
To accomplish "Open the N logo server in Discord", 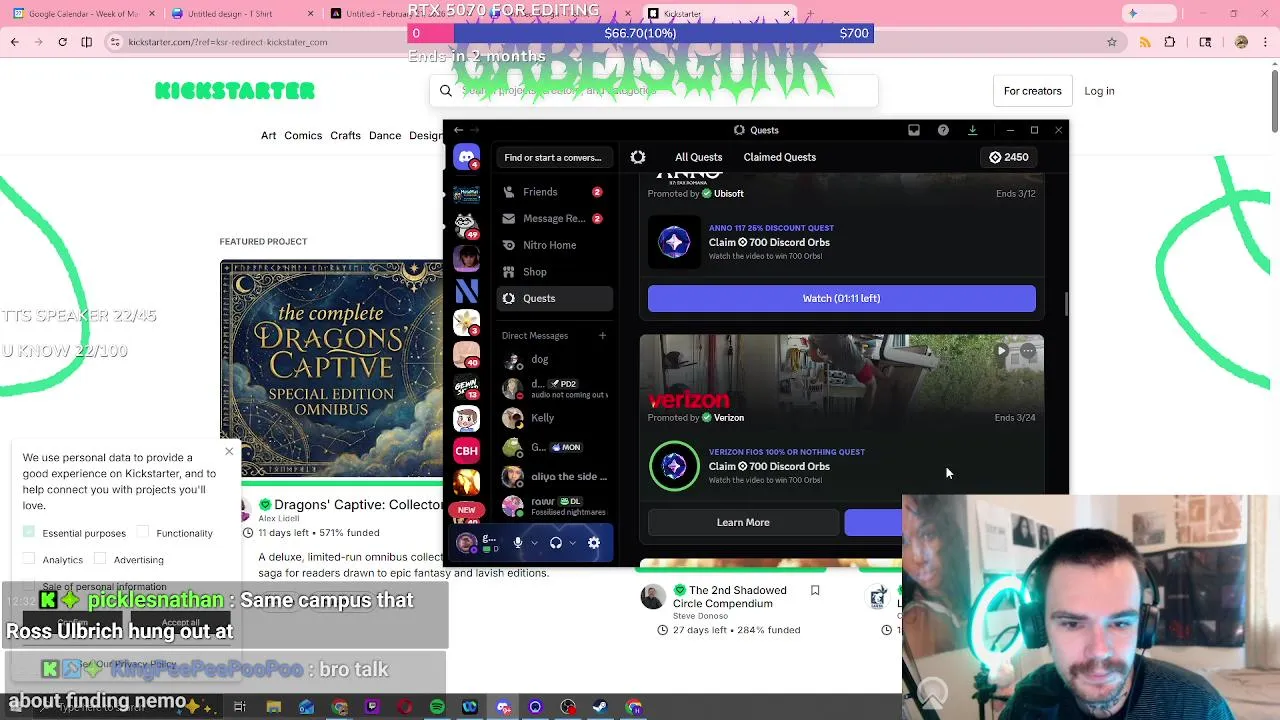I will tap(466, 291).
